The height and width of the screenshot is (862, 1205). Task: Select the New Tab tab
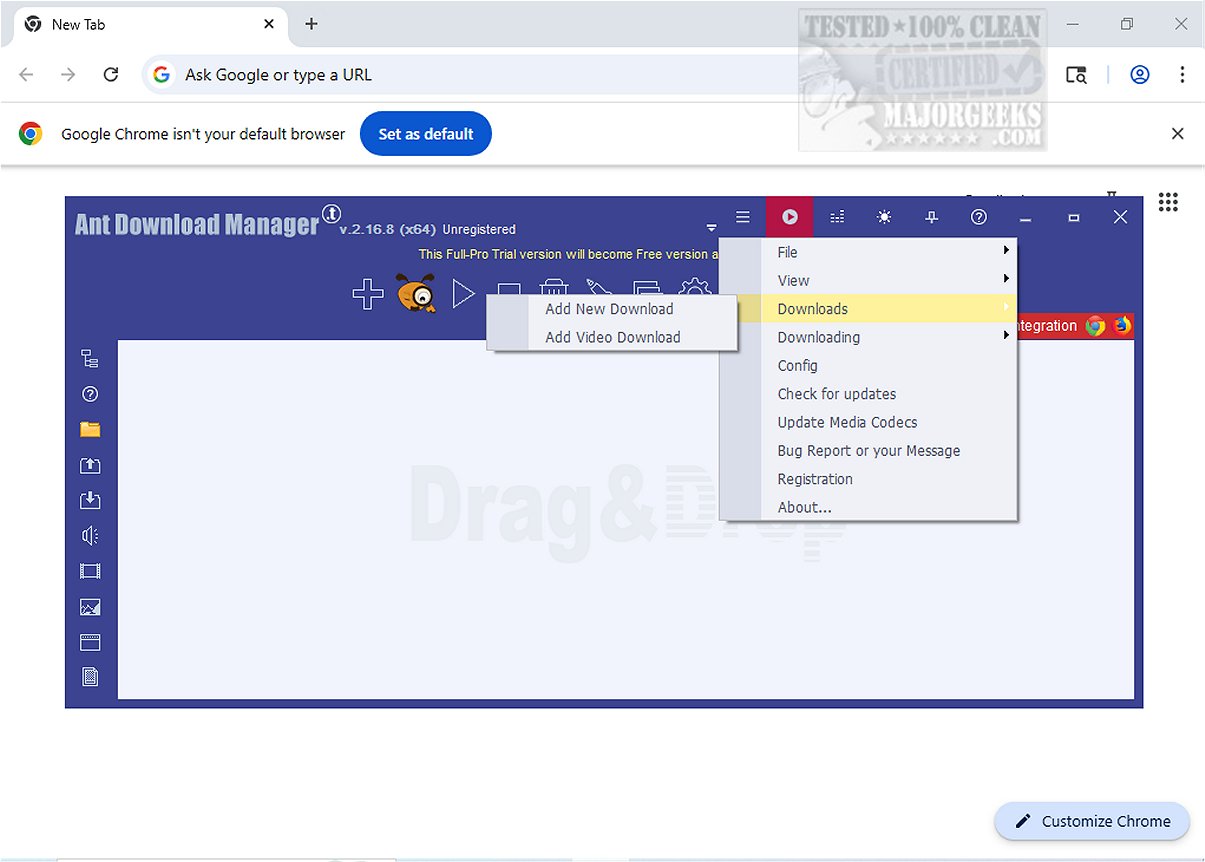[x=148, y=24]
